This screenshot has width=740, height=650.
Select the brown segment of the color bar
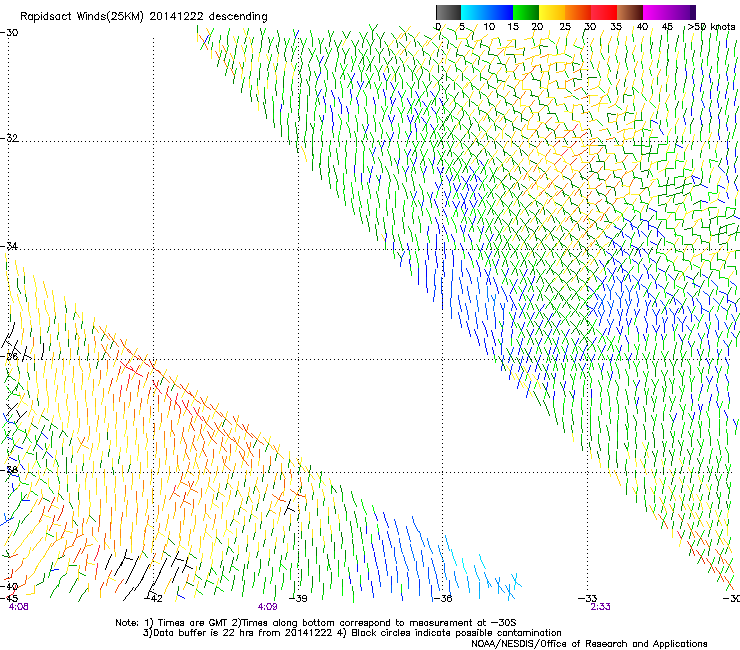coord(630,12)
